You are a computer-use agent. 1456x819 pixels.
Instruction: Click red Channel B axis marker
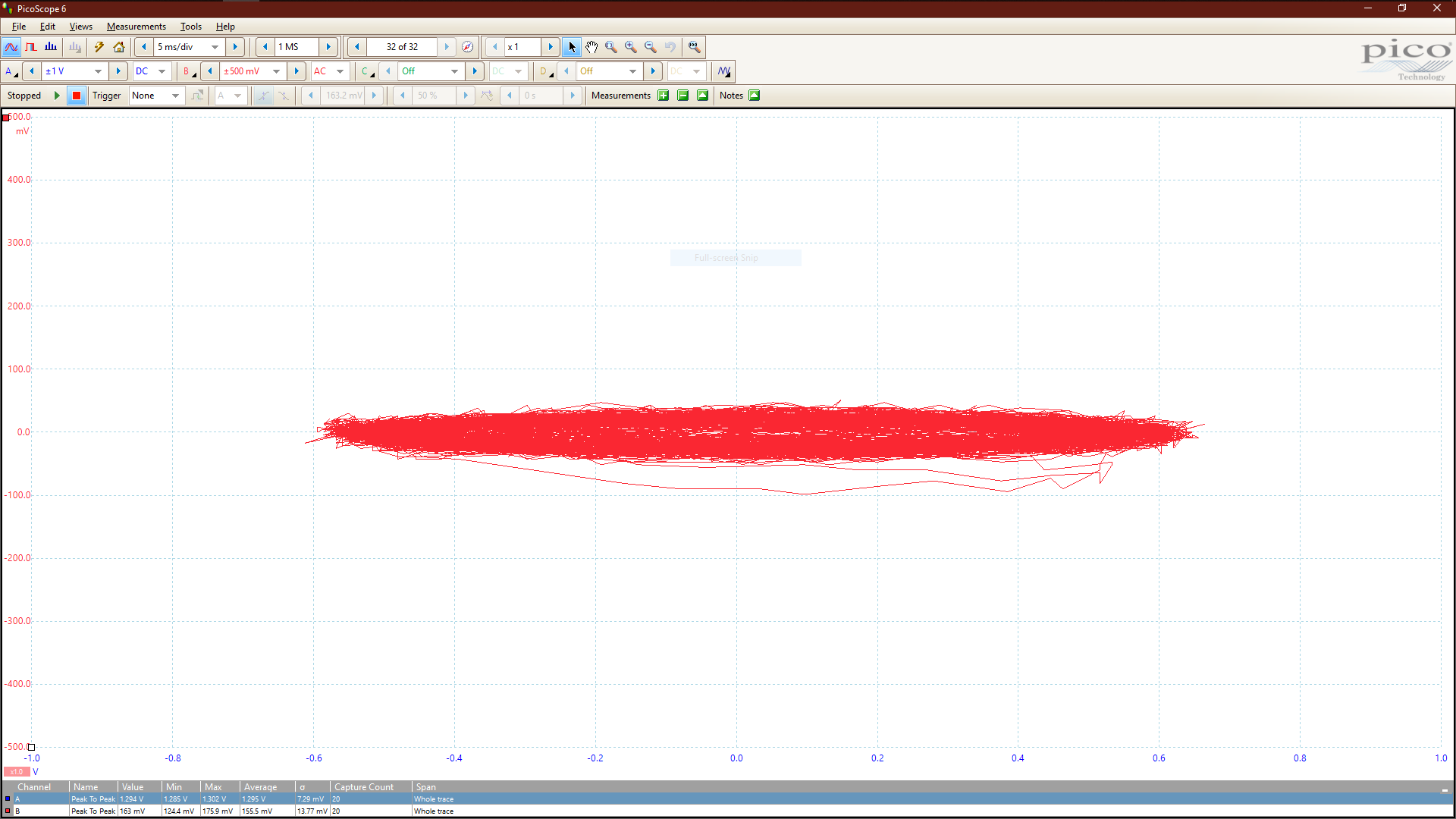coord(6,118)
